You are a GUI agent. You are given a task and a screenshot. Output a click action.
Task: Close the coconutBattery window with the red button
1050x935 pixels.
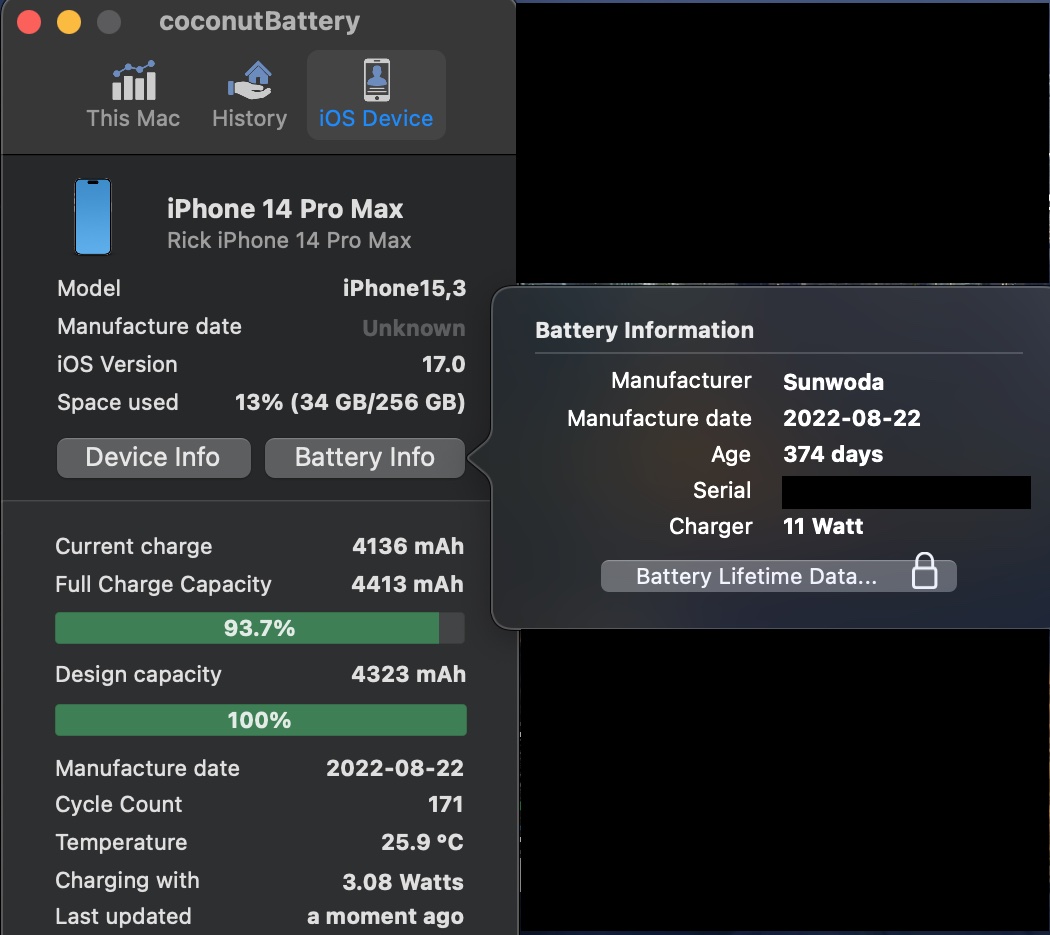coord(29,21)
